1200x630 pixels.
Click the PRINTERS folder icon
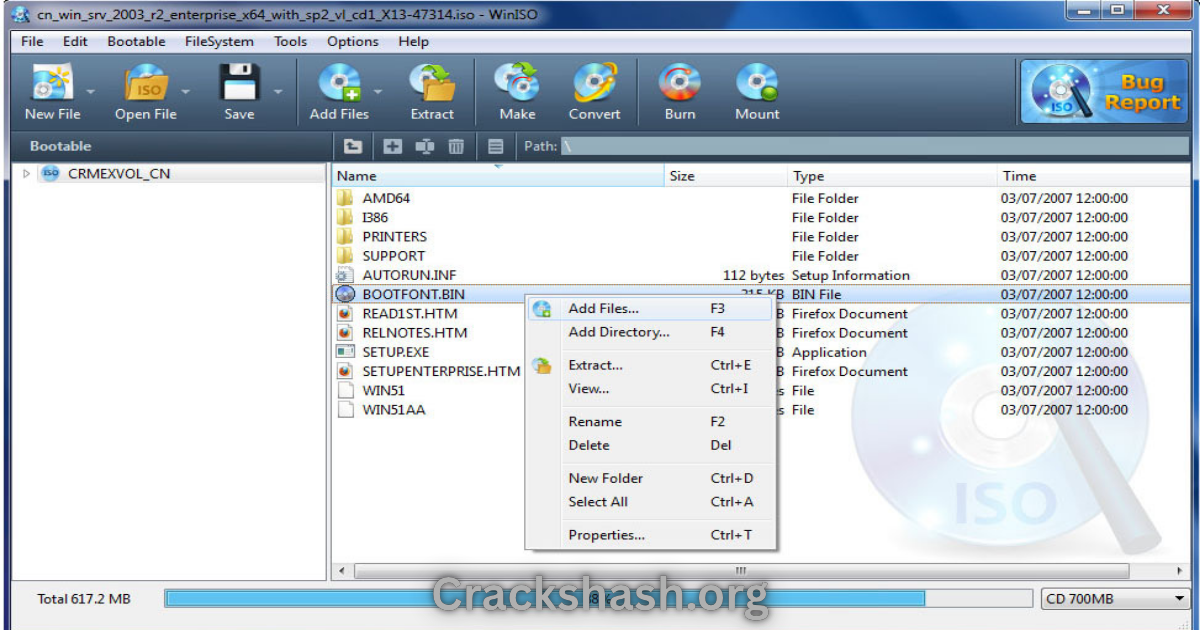(x=345, y=236)
